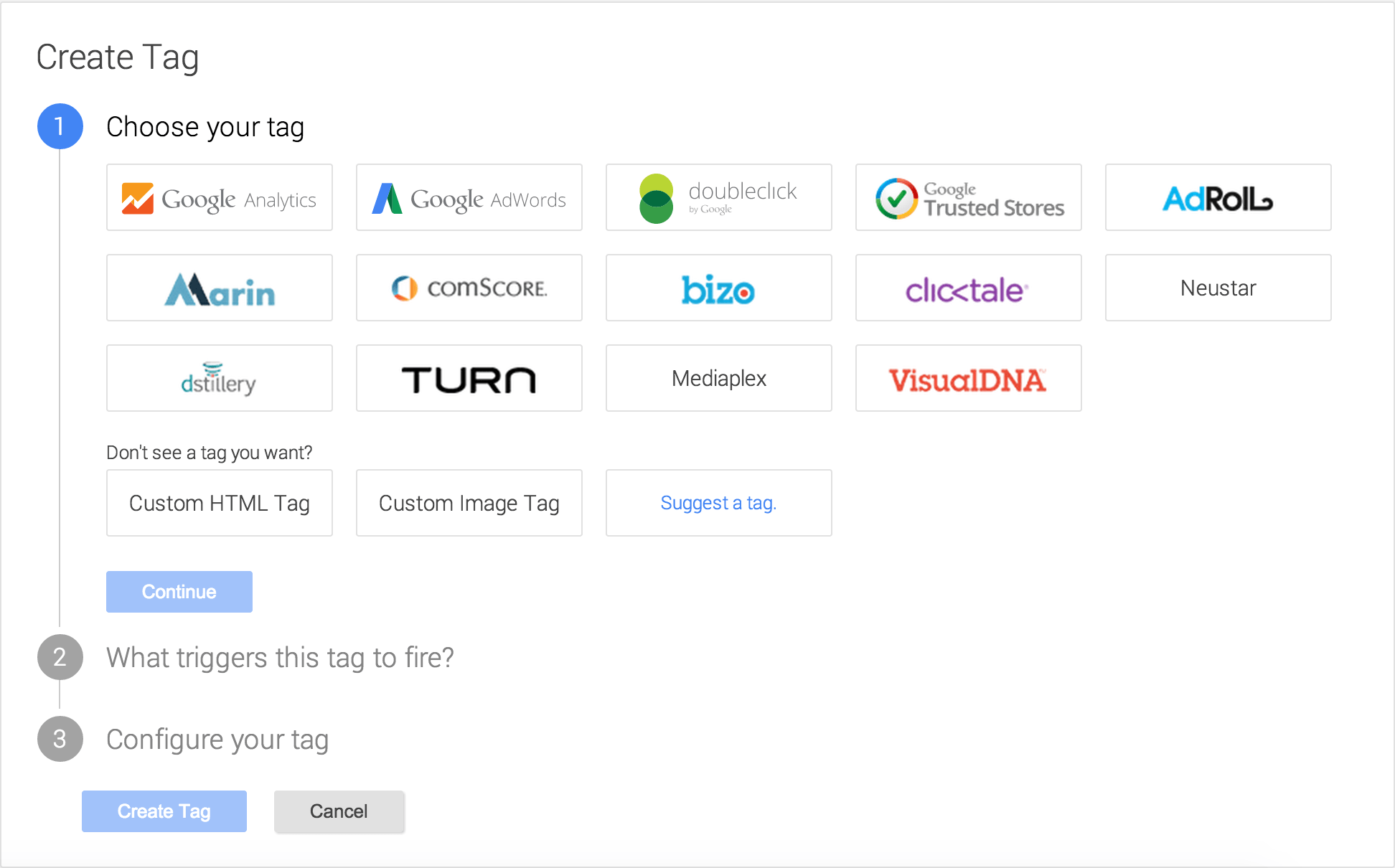Select the Google Analytics tag
This screenshot has height=868, width=1395.
coord(219,198)
